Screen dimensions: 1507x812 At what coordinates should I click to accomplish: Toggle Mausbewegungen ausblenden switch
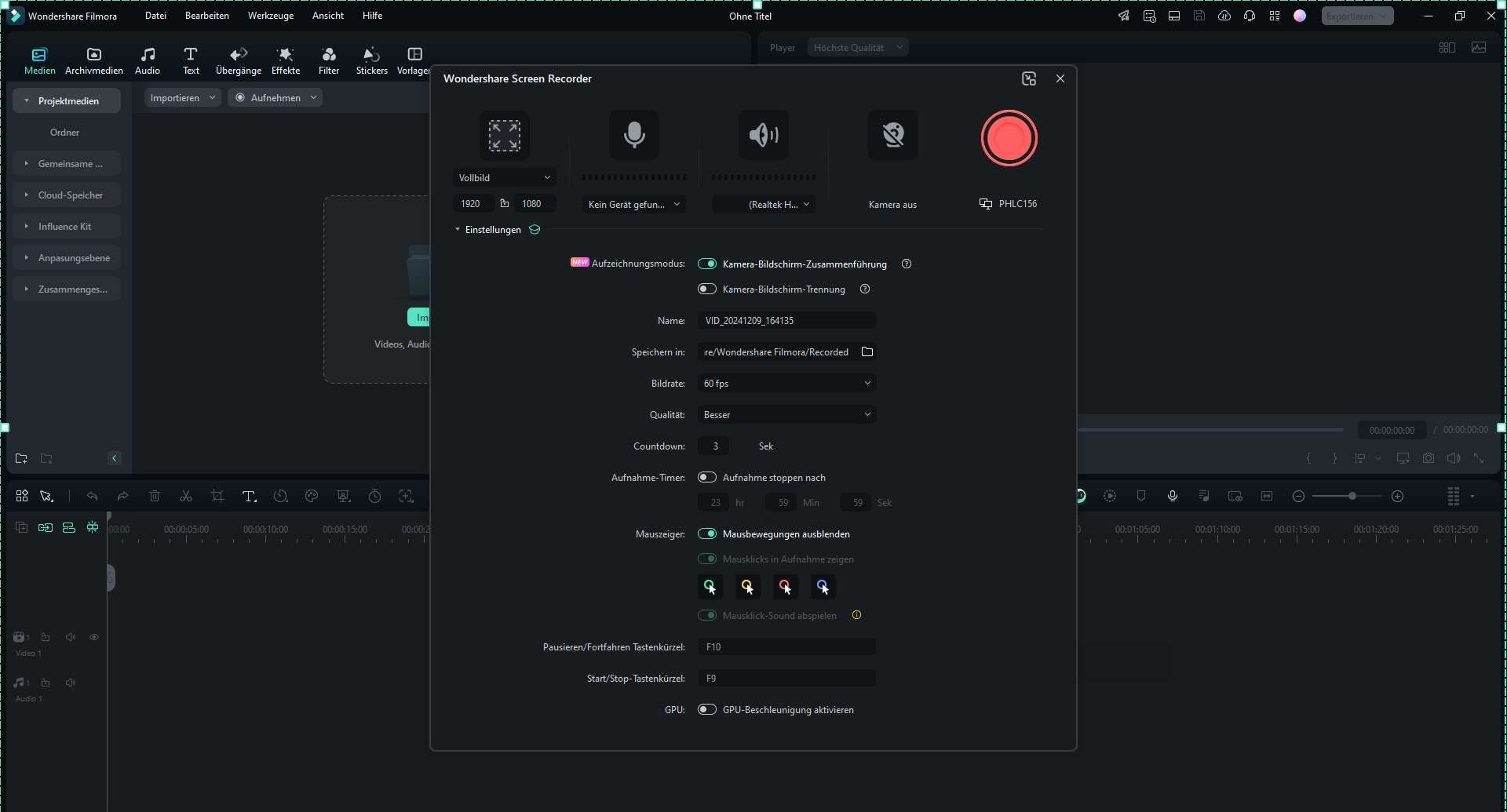coord(707,533)
